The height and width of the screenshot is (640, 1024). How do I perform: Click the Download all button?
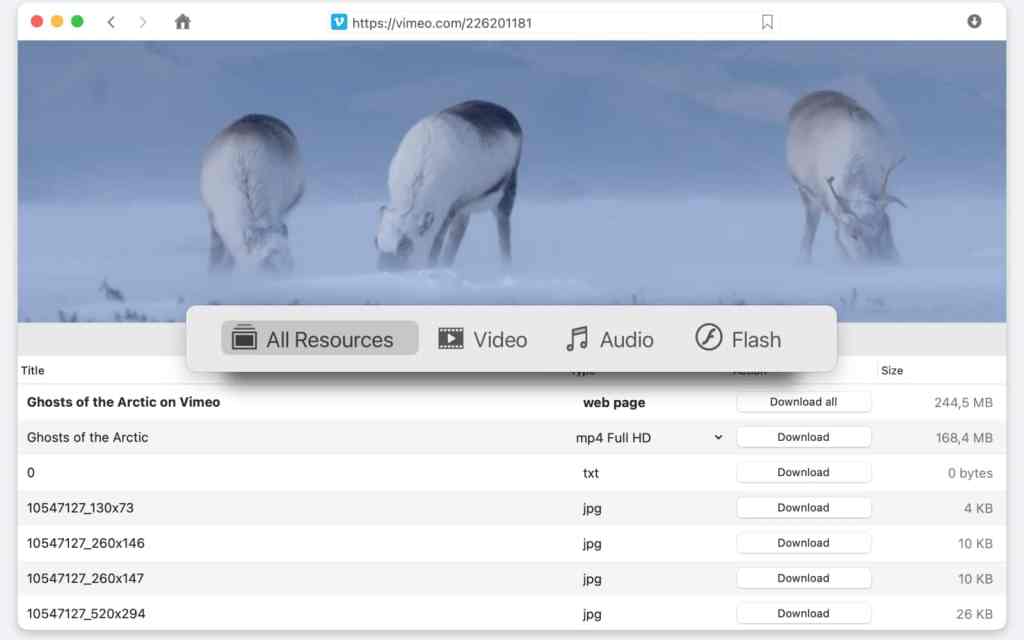(x=803, y=402)
